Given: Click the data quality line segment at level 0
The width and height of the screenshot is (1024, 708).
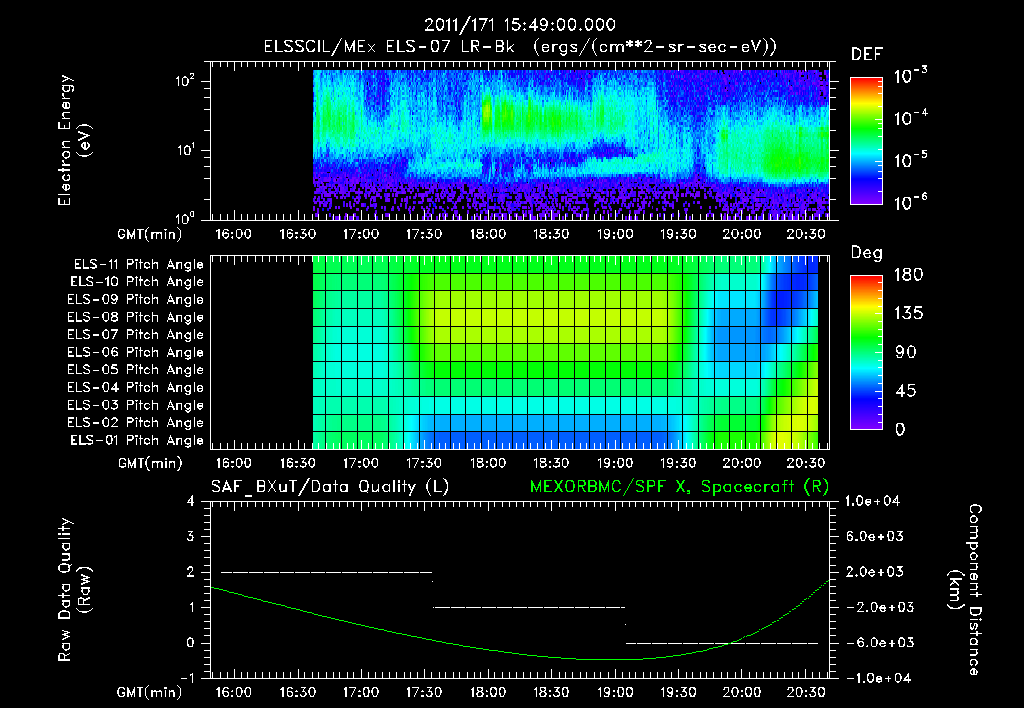Looking at the screenshot, I should tap(722, 643).
